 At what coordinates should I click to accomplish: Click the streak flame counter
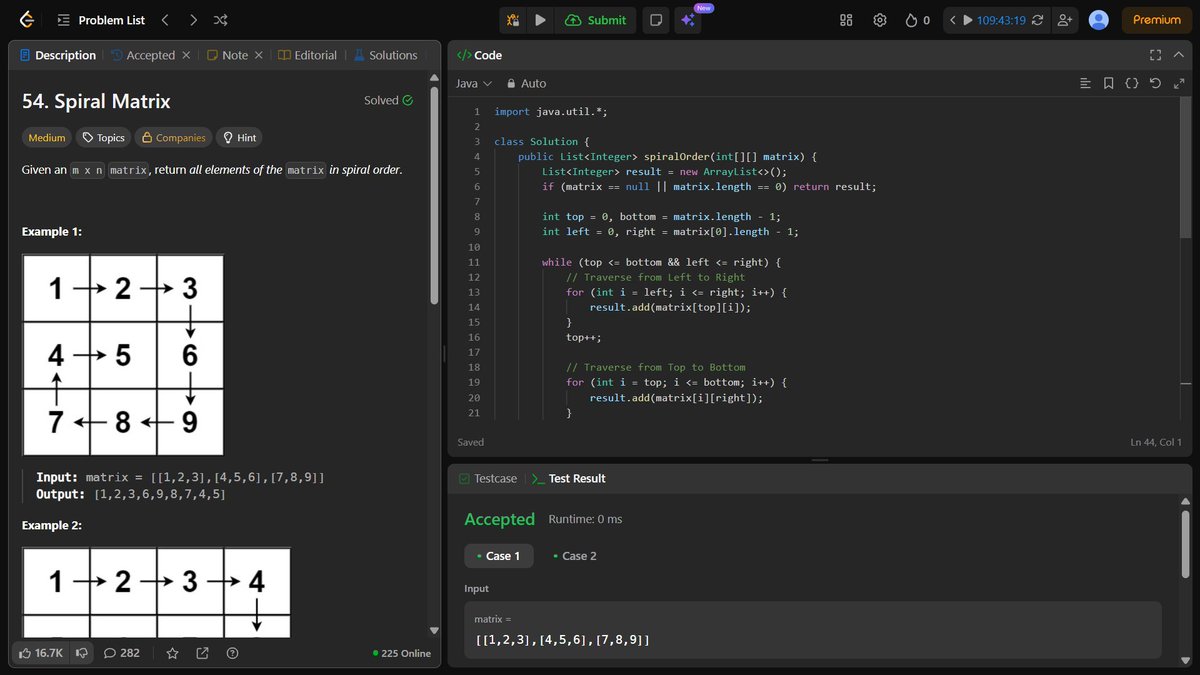click(x=918, y=20)
